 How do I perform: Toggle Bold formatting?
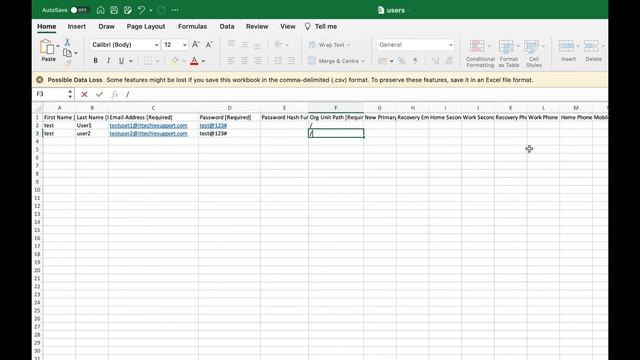pyautogui.click(x=96, y=60)
